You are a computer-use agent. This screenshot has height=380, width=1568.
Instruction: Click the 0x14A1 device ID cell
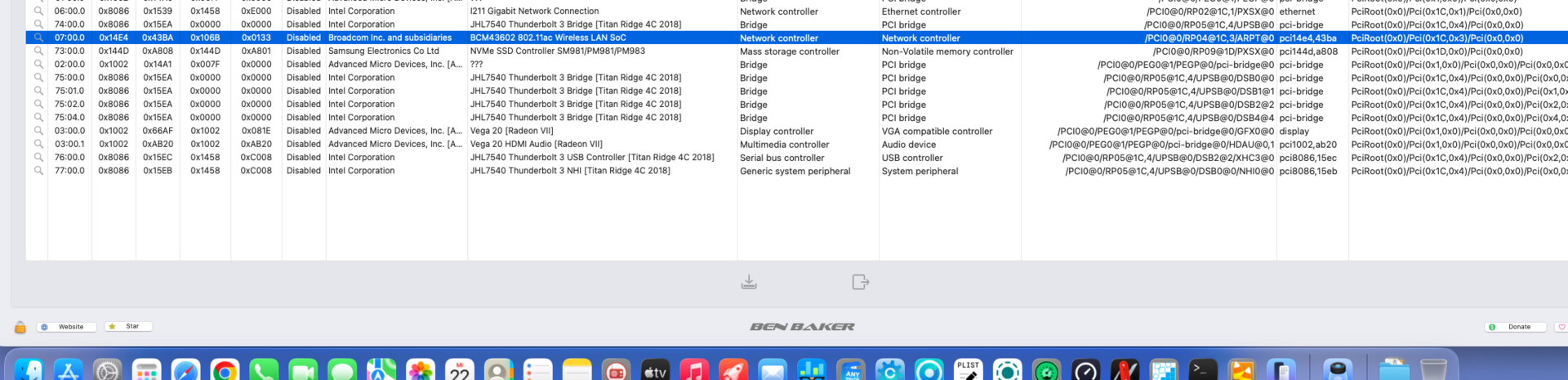pos(158,65)
